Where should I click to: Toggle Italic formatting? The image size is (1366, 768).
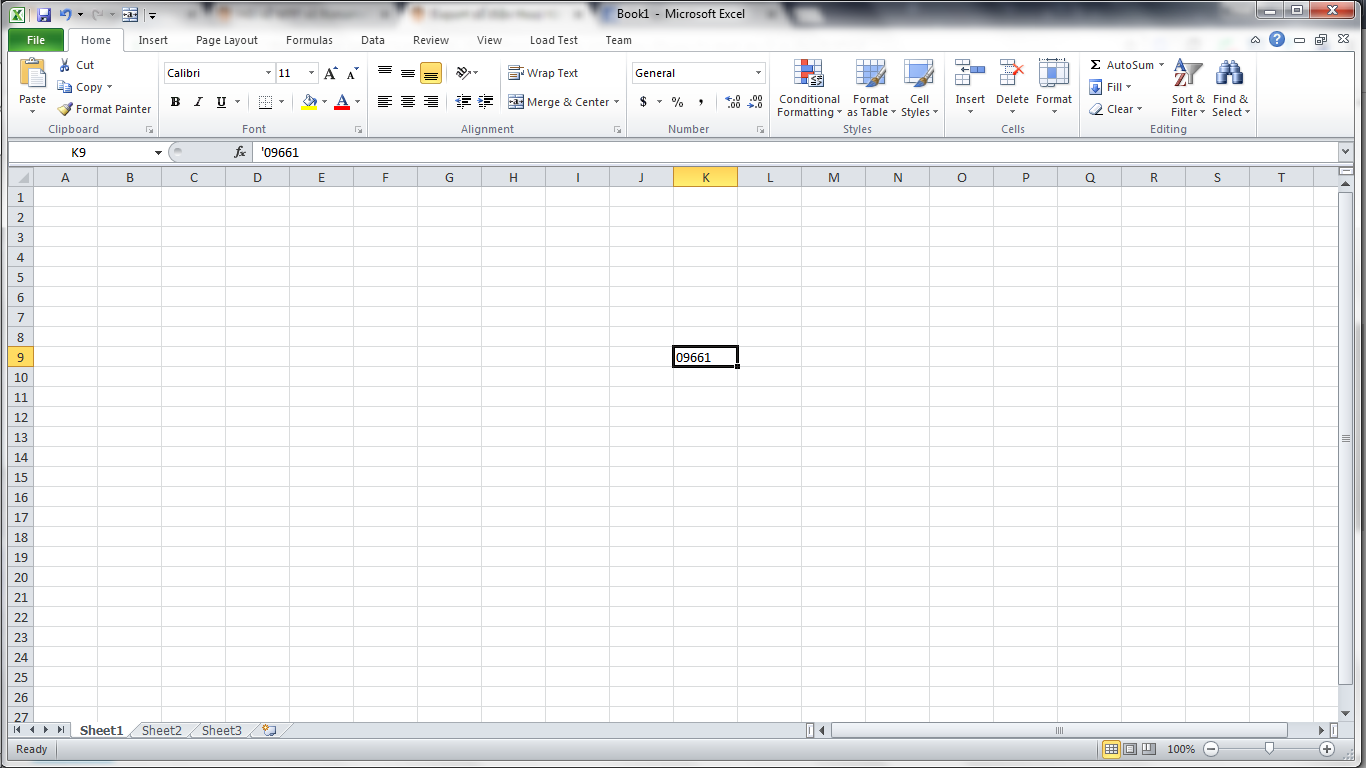click(x=198, y=102)
